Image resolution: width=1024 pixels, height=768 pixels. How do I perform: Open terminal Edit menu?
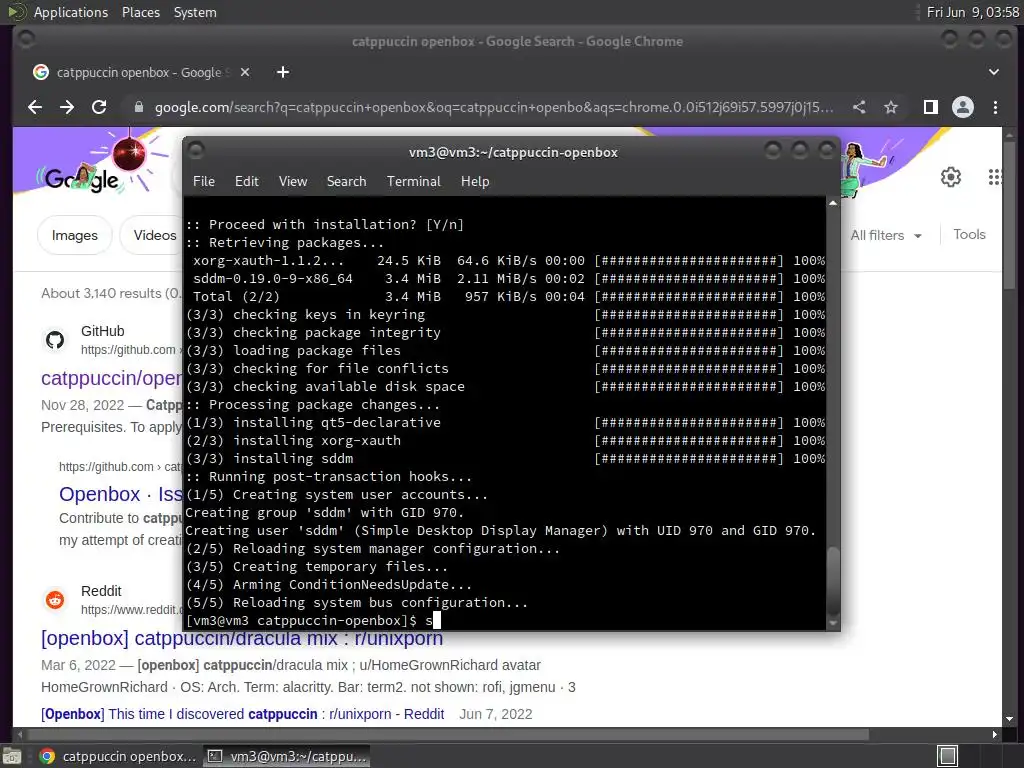coord(247,181)
